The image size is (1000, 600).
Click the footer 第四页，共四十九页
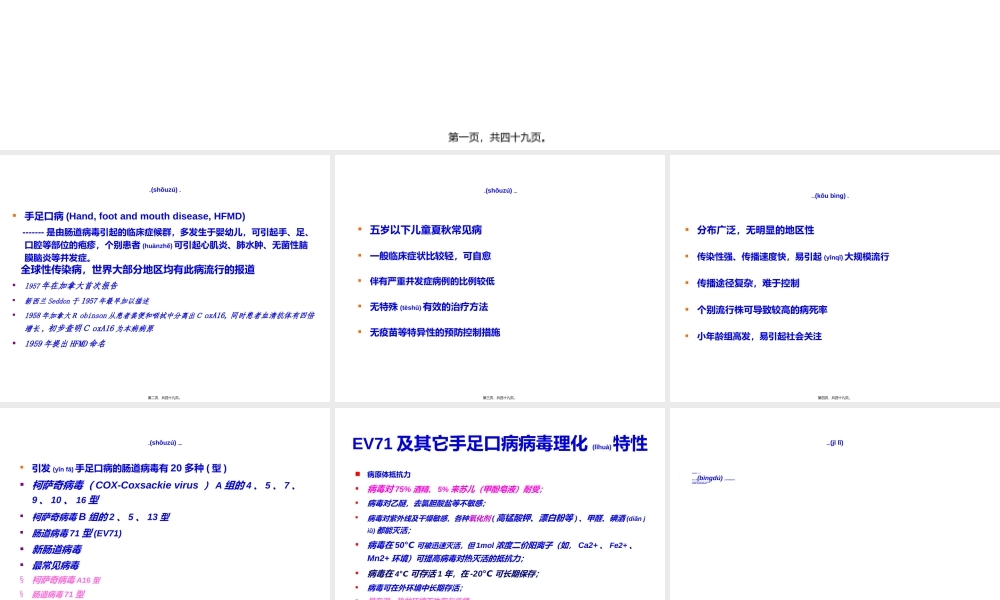click(835, 396)
